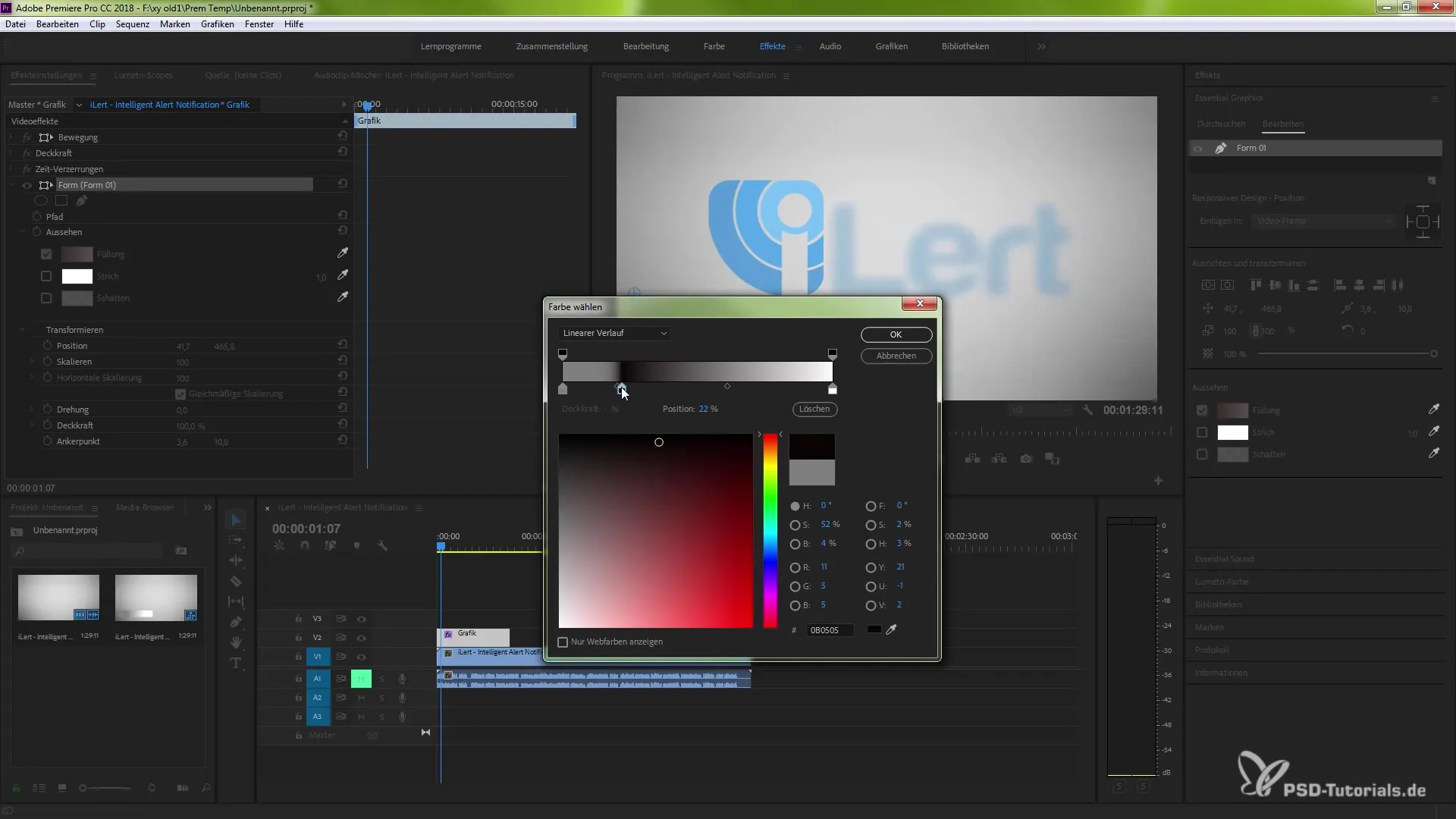Open the Lumetri-Scopes tab
The width and height of the screenshot is (1456, 819).
[143, 75]
